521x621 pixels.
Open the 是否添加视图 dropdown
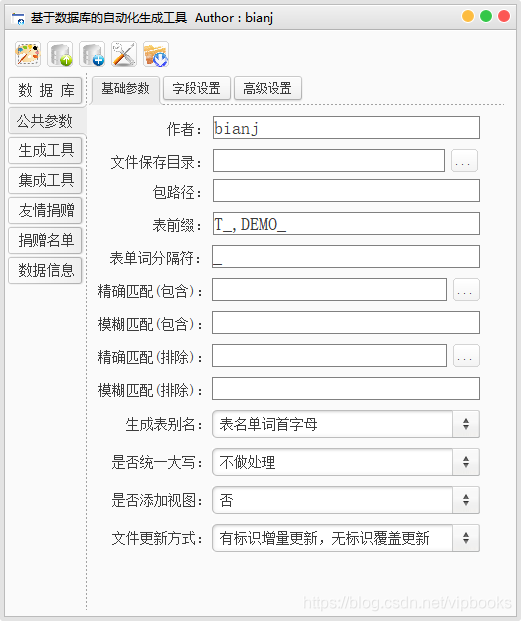pos(346,500)
